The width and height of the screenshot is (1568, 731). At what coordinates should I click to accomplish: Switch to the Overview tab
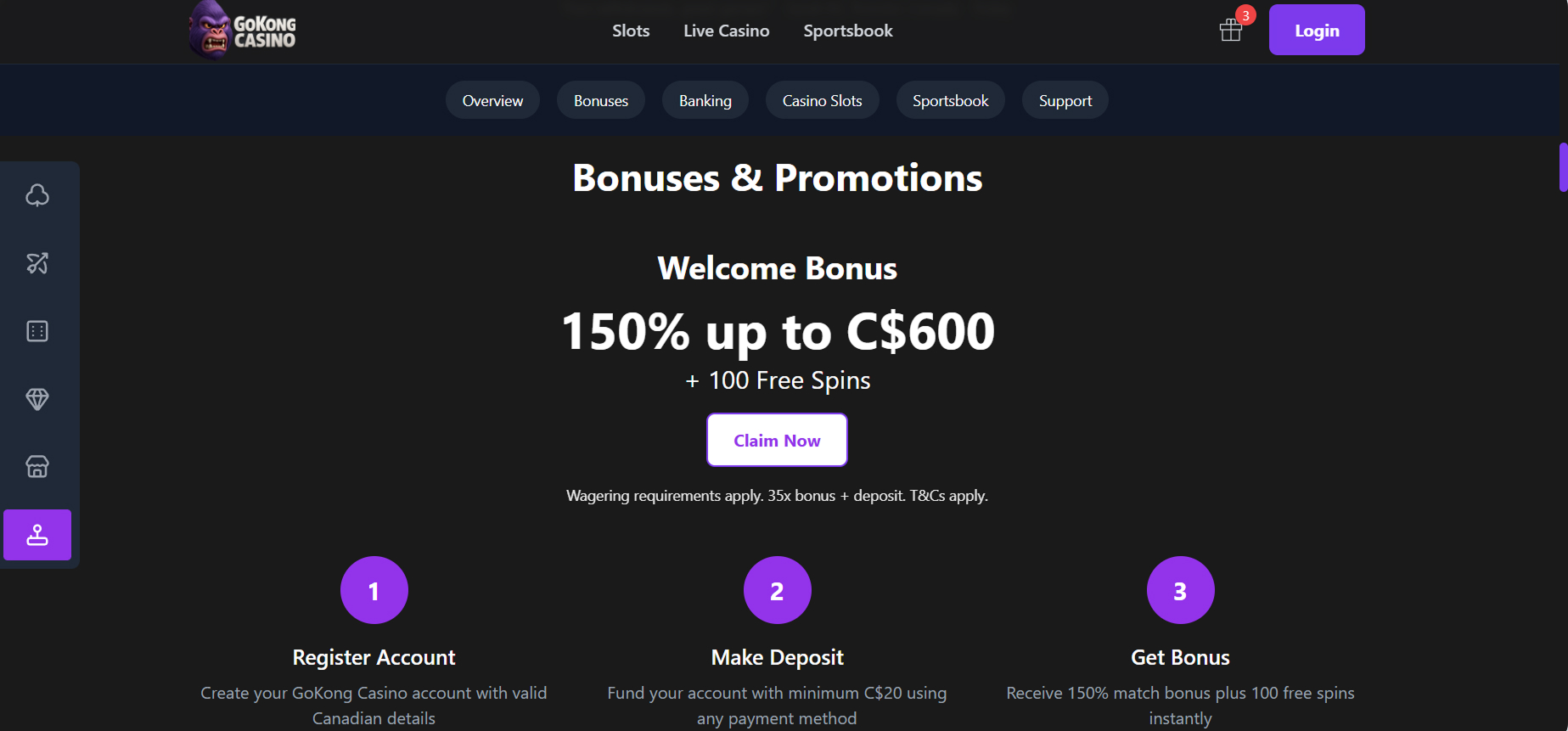(492, 100)
